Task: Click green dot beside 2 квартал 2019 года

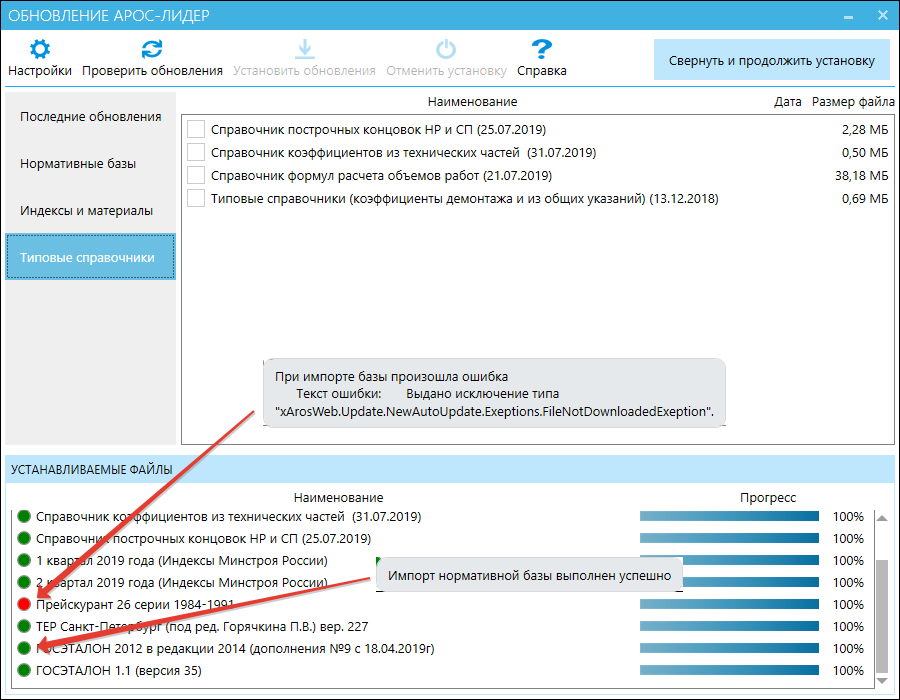Action: click(24, 582)
